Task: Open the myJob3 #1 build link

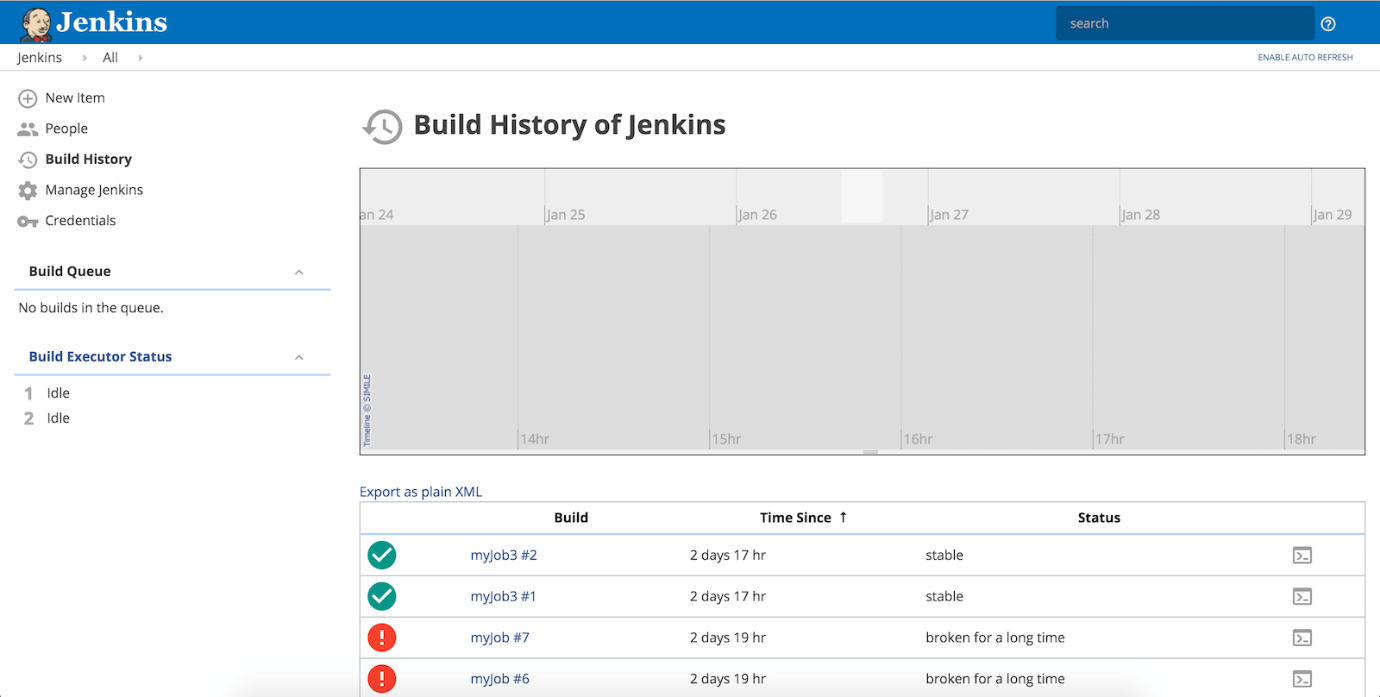Action: click(504, 596)
